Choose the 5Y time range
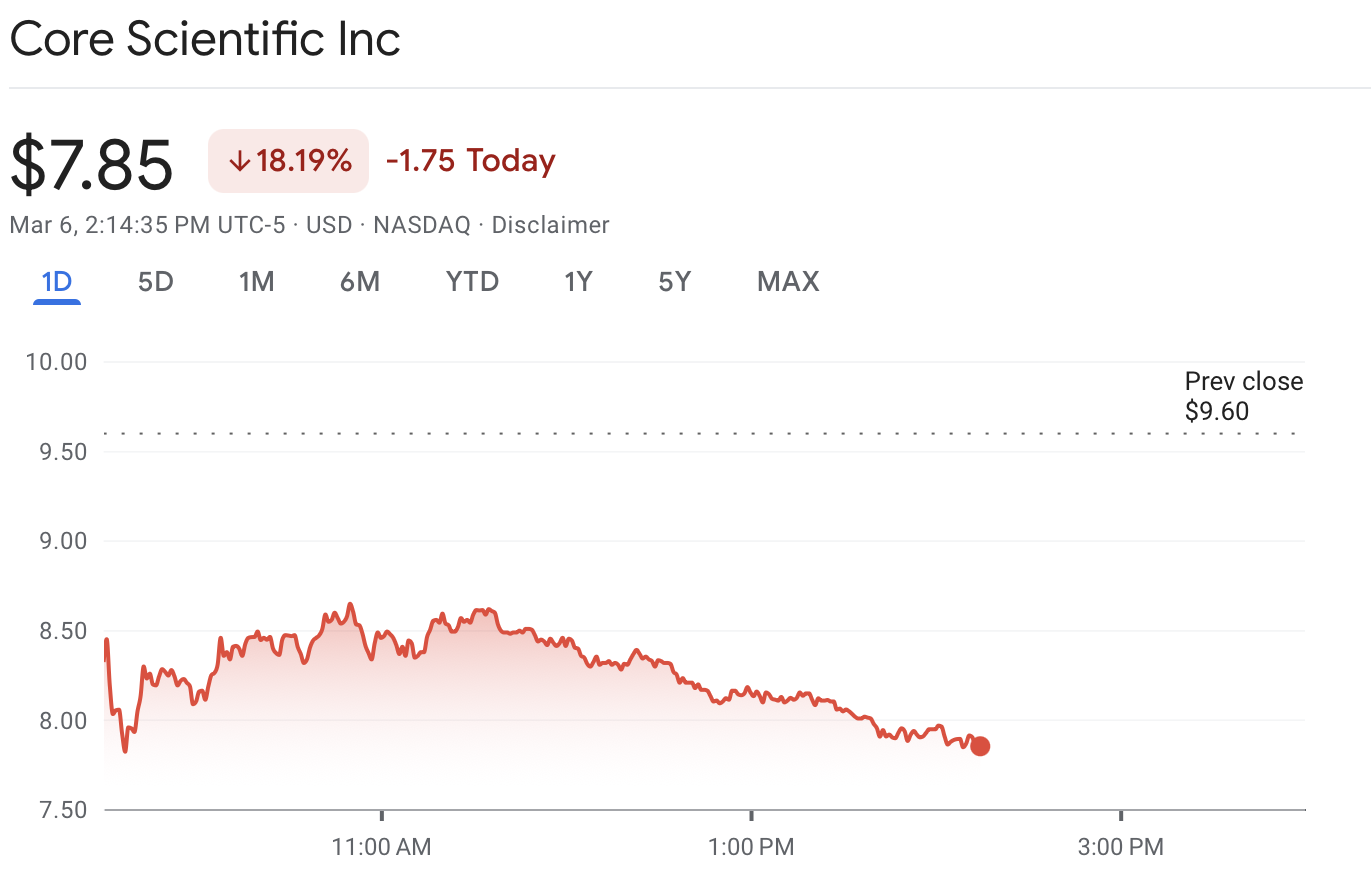This screenshot has width=1371, height=876. [x=675, y=282]
